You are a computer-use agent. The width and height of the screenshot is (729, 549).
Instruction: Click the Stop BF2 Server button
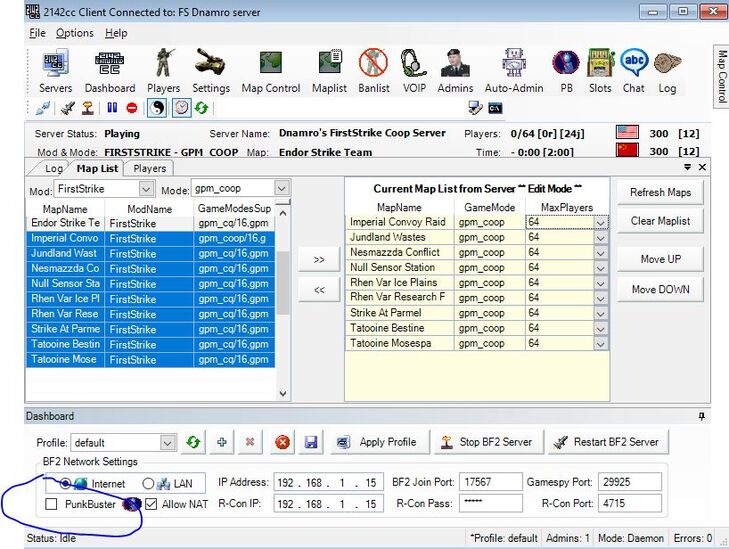coord(488,442)
